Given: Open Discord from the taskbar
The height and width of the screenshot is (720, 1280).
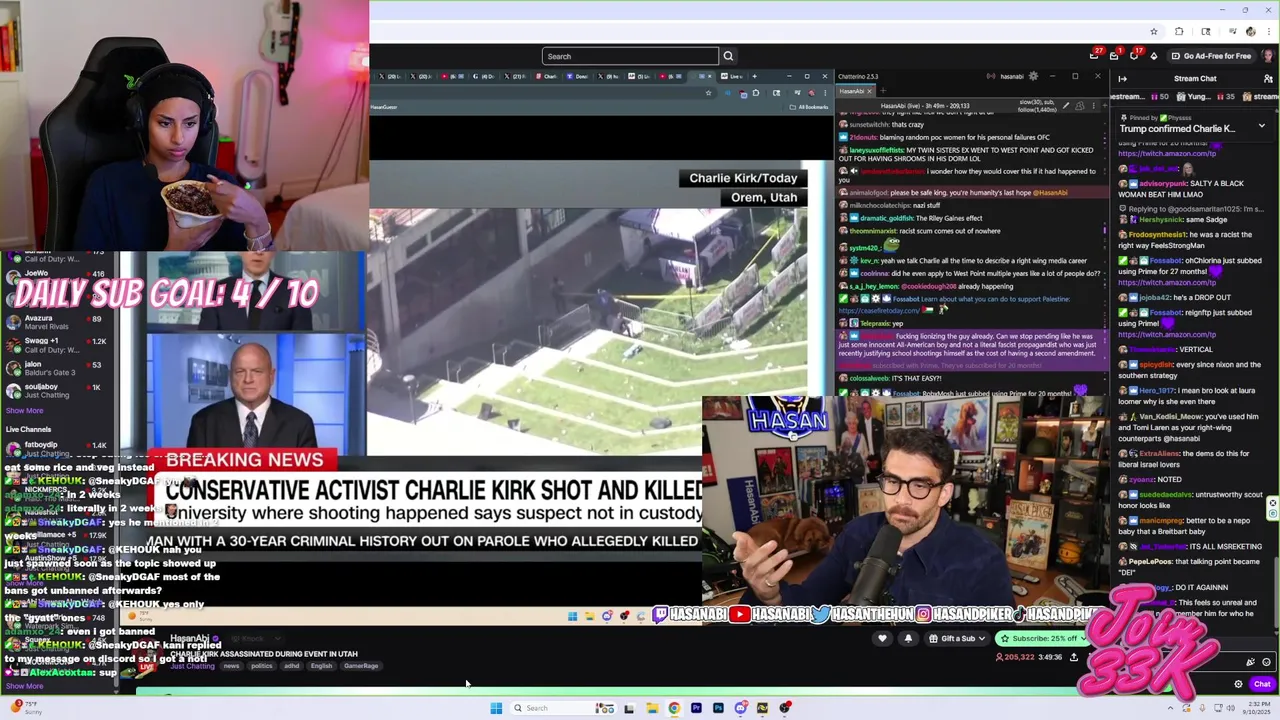Looking at the screenshot, I should (740, 708).
